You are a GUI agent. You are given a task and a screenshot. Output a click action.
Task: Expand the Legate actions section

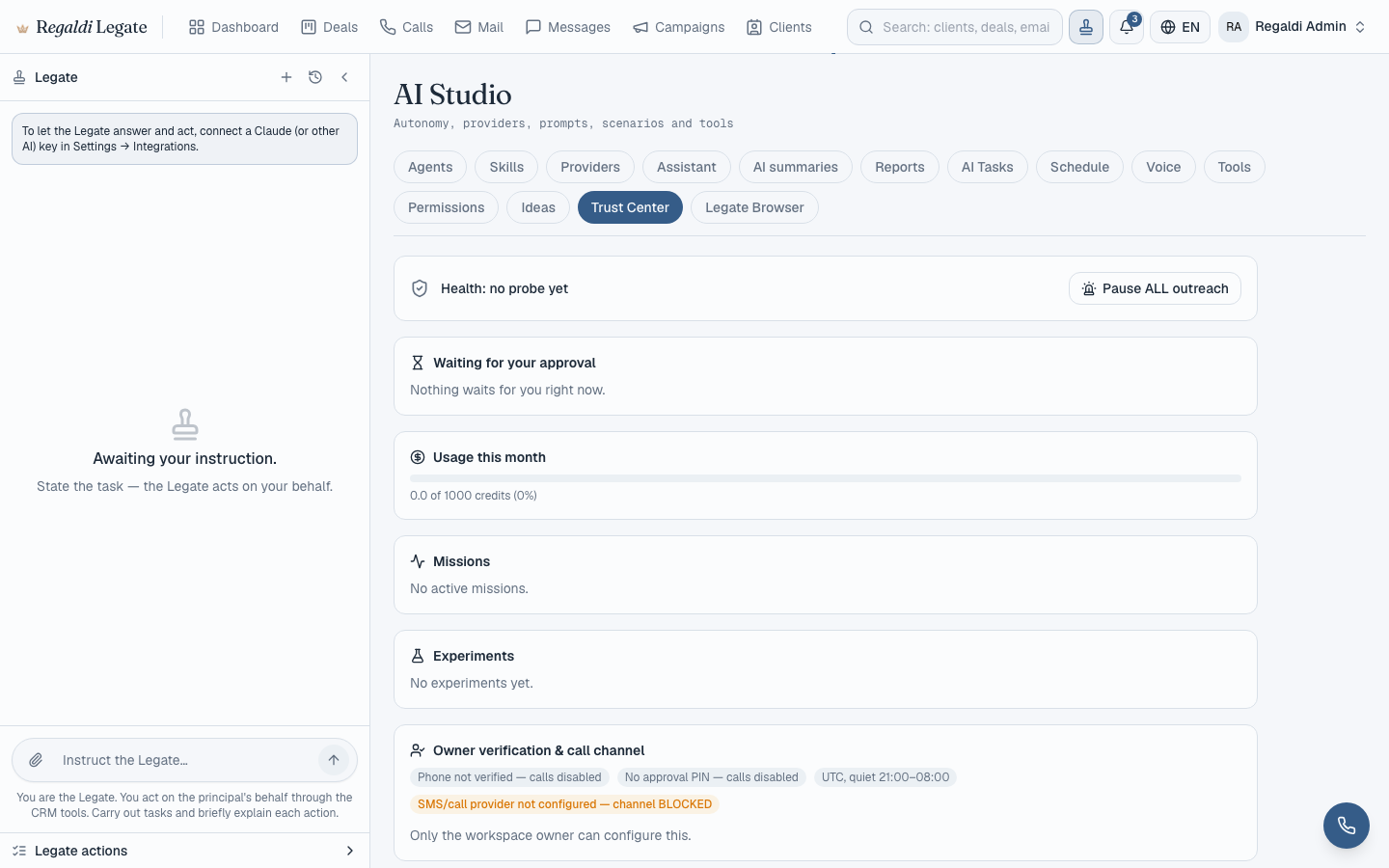coord(184,851)
